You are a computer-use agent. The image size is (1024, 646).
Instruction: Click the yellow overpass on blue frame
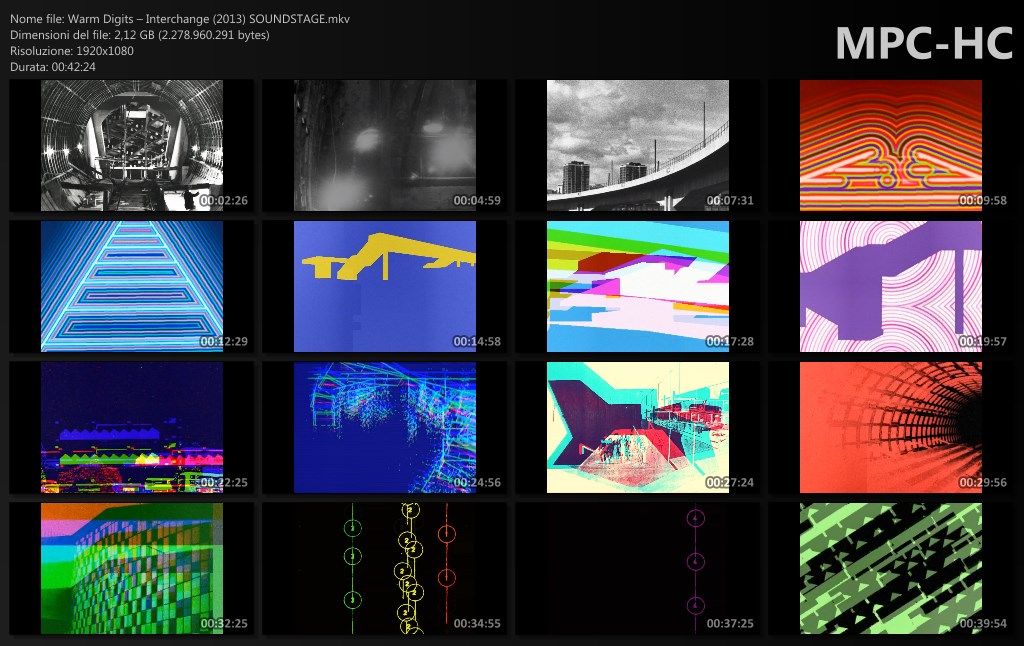[384, 286]
